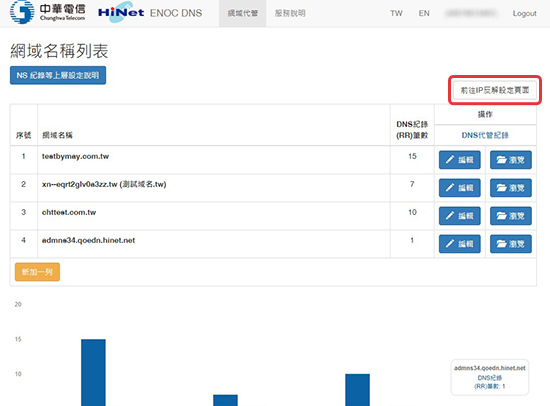Go to IP reverse DNS settings page

click(495, 90)
